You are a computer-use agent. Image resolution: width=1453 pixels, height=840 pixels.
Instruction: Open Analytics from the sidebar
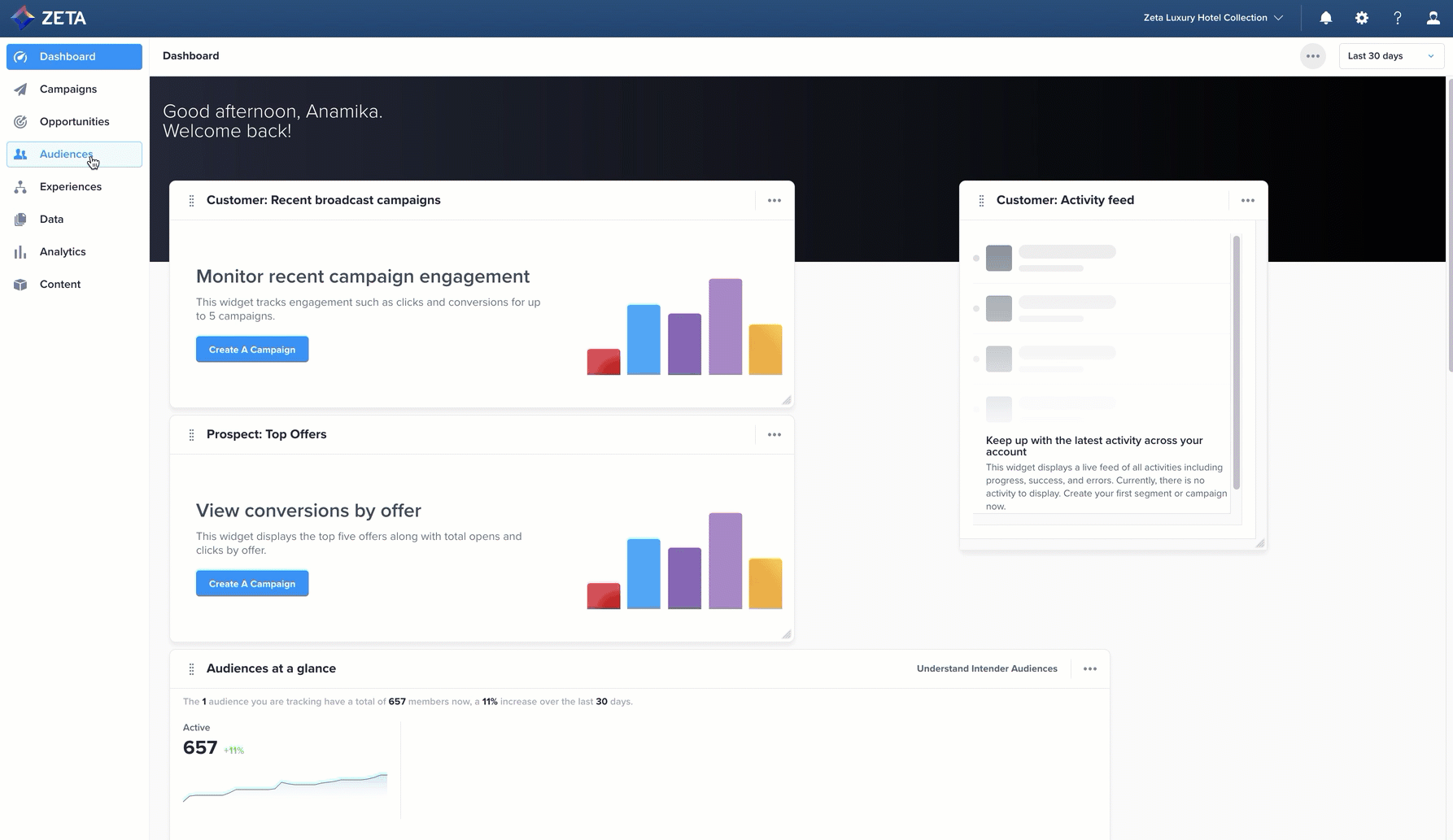tap(63, 252)
